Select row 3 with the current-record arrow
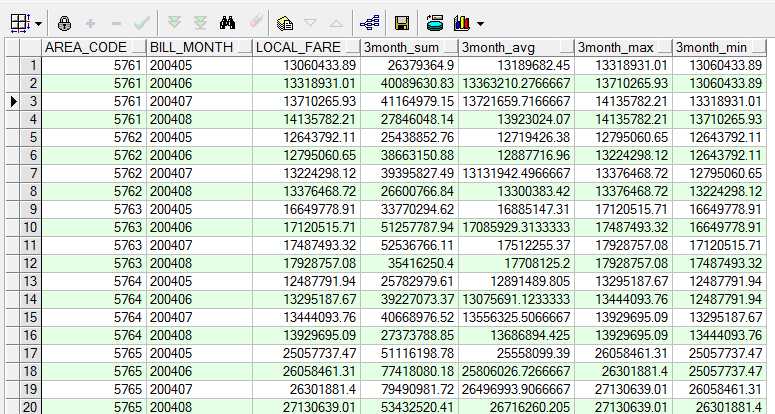The image size is (775, 414). [13, 101]
